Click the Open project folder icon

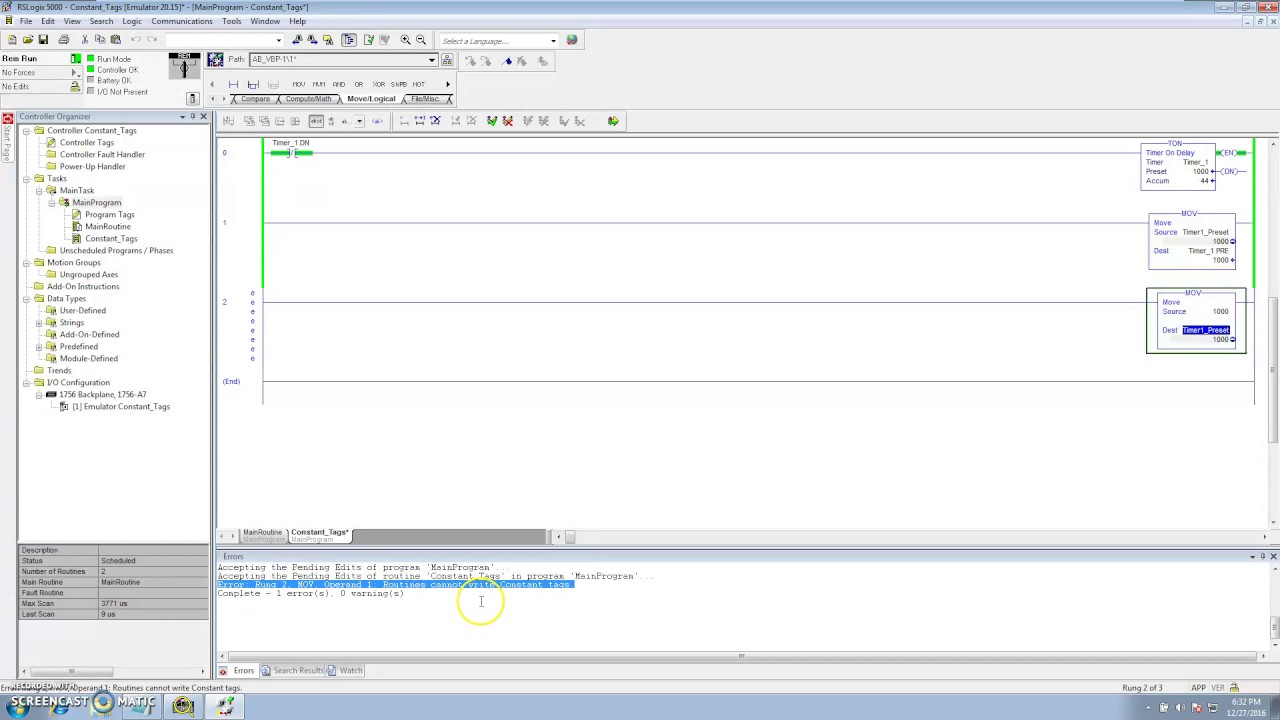pos(27,40)
